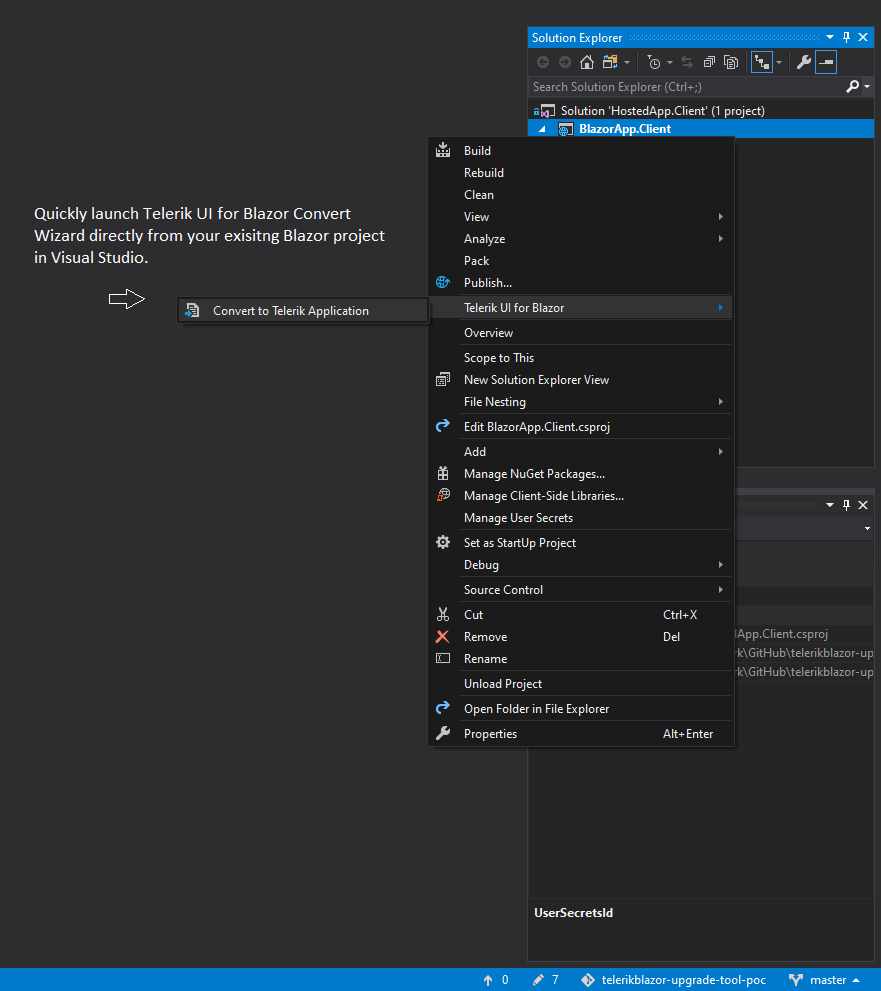Open the Analyze submenu
Image resolution: width=881 pixels, height=991 pixels.
581,239
